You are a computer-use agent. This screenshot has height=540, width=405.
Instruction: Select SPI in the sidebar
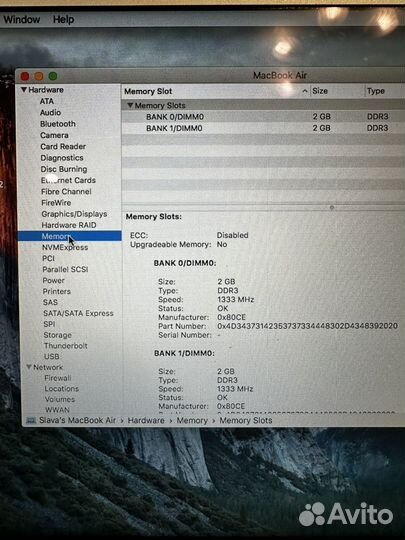click(x=49, y=324)
